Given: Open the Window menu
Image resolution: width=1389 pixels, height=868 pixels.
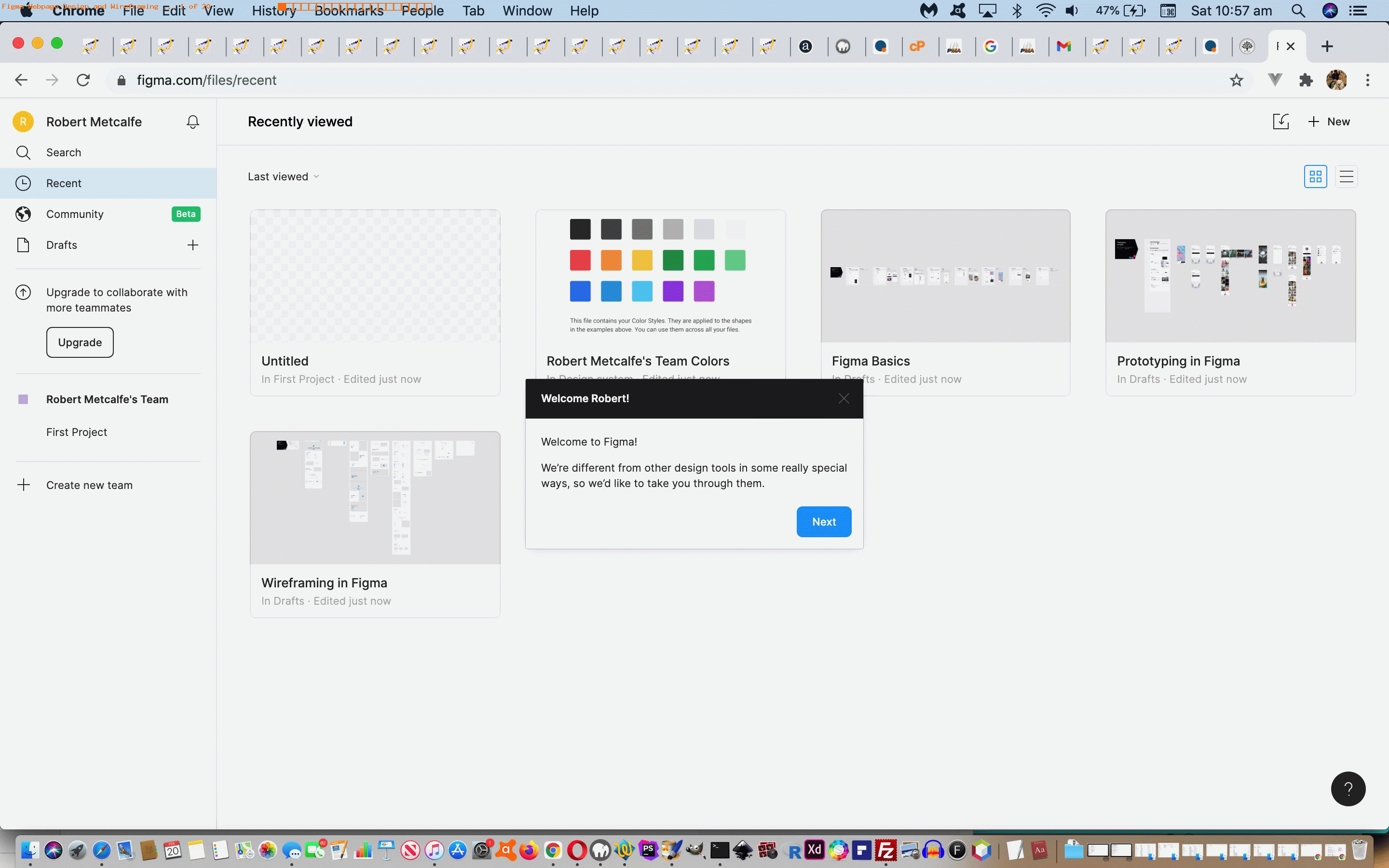Looking at the screenshot, I should pyautogui.click(x=527, y=11).
